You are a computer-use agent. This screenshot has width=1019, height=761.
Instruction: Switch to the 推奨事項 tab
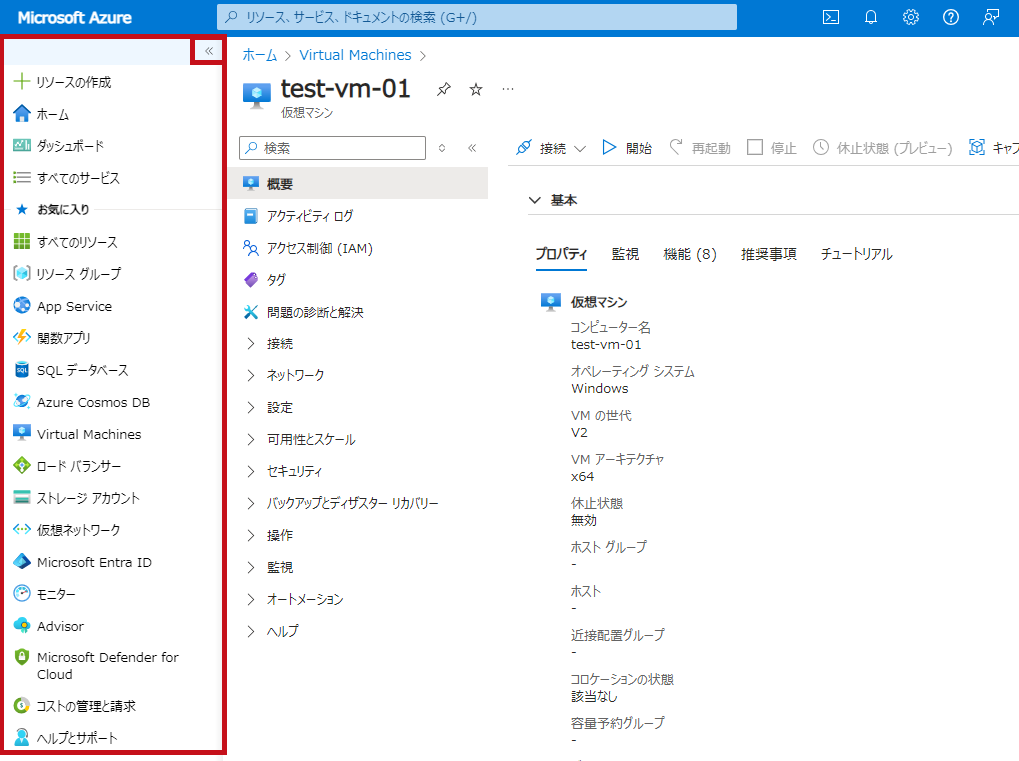(768, 254)
